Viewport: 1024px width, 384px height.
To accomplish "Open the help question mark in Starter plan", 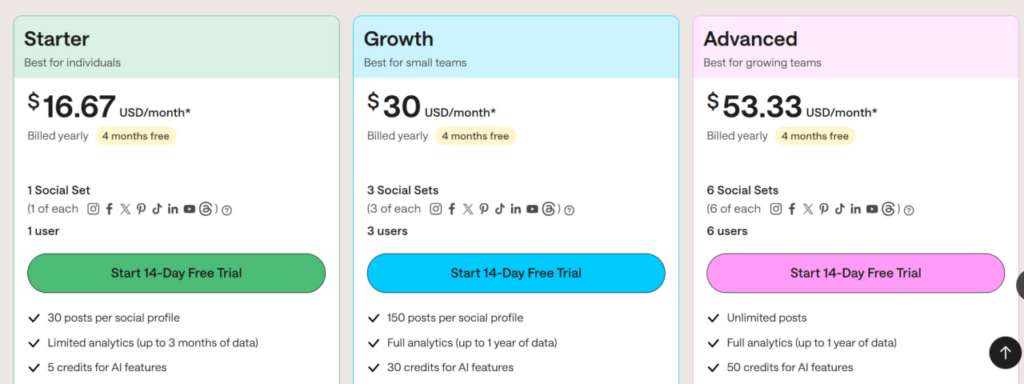I will pyautogui.click(x=227, y=210).
